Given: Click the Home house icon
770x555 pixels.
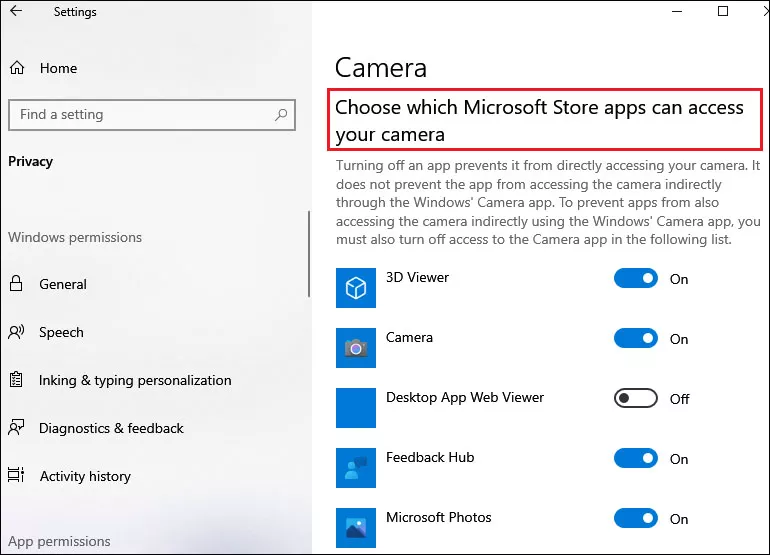Looking at the screenshot, I should coord(17,68).
